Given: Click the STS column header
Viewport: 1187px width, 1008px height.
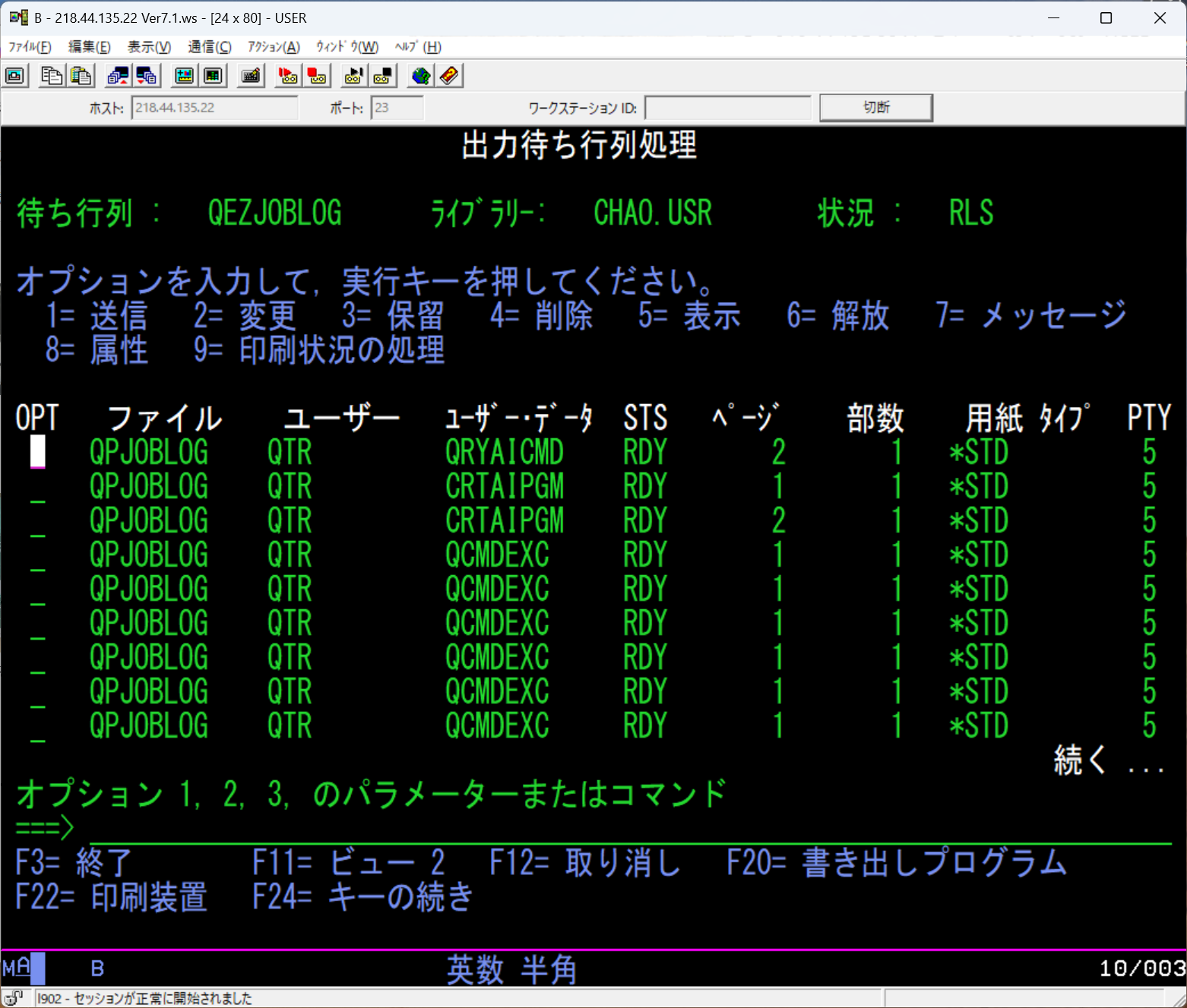Looking at the screenshot, I should pos(645,419).
